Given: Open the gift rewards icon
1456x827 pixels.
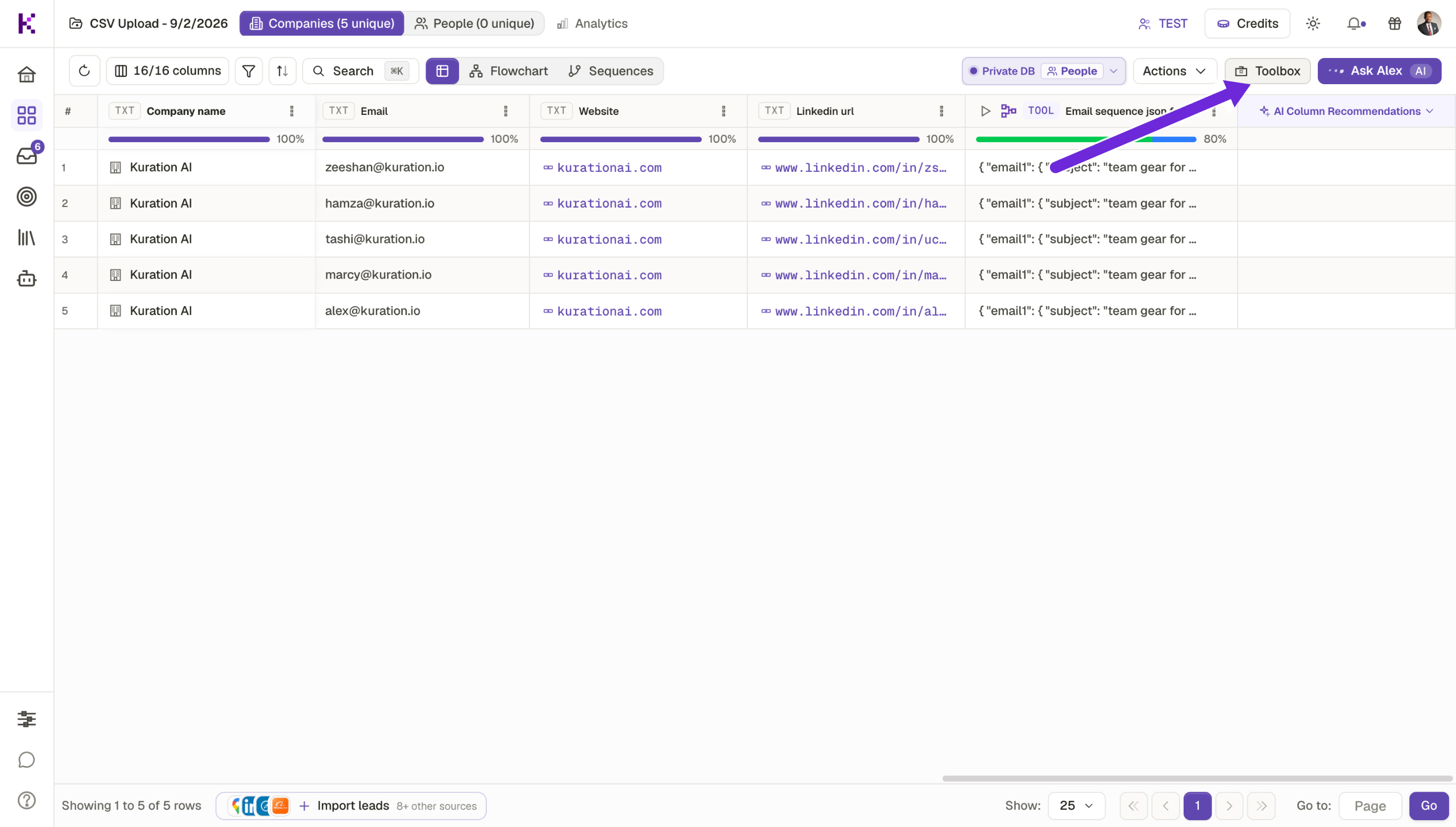Looking at the screenshot, I should (x=1395, y=23).
